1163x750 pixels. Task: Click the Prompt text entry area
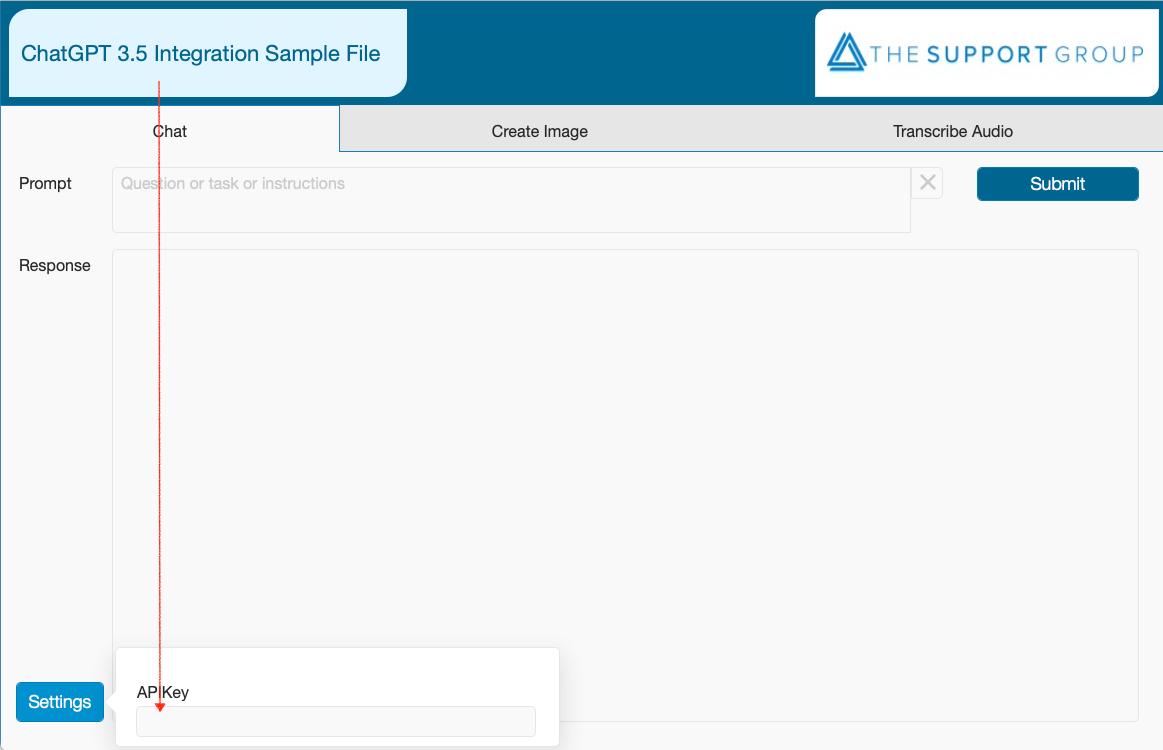click(x=510, y=198)
